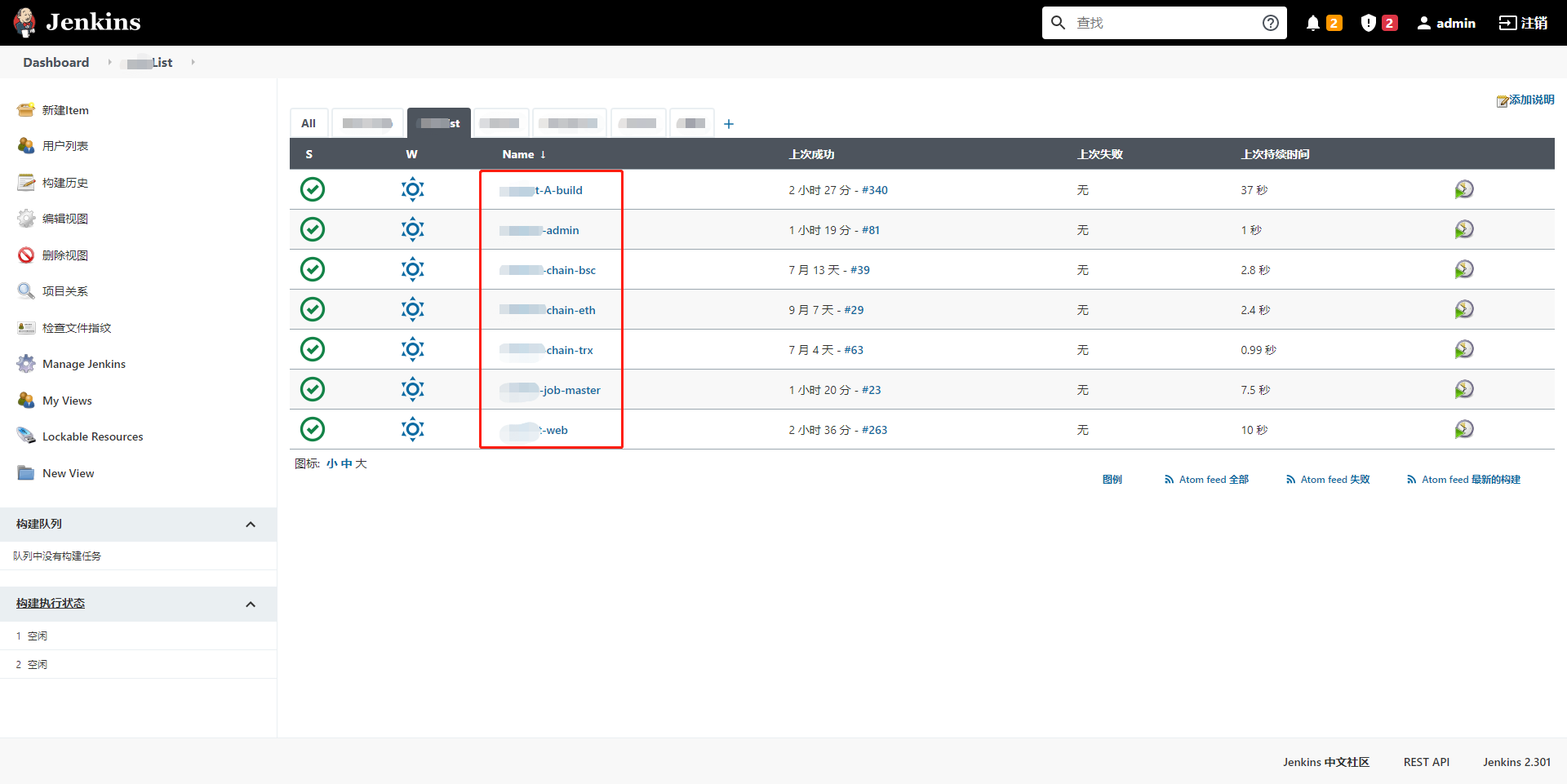The width and height of the screenshot is (1567, 784).
Task: Click the 编辑视图 gear icon
Action: [x=26, y=219]
